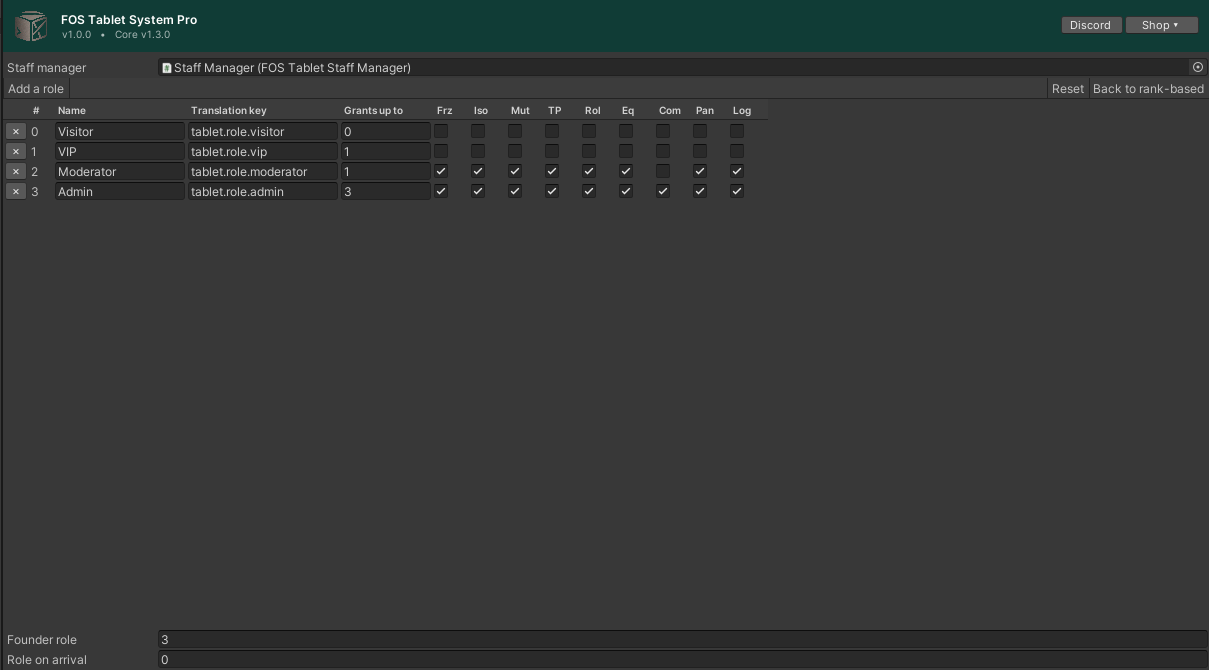Edit Grants up to value for Admin
Viewport: 1209px width, 670px height.
386,191
